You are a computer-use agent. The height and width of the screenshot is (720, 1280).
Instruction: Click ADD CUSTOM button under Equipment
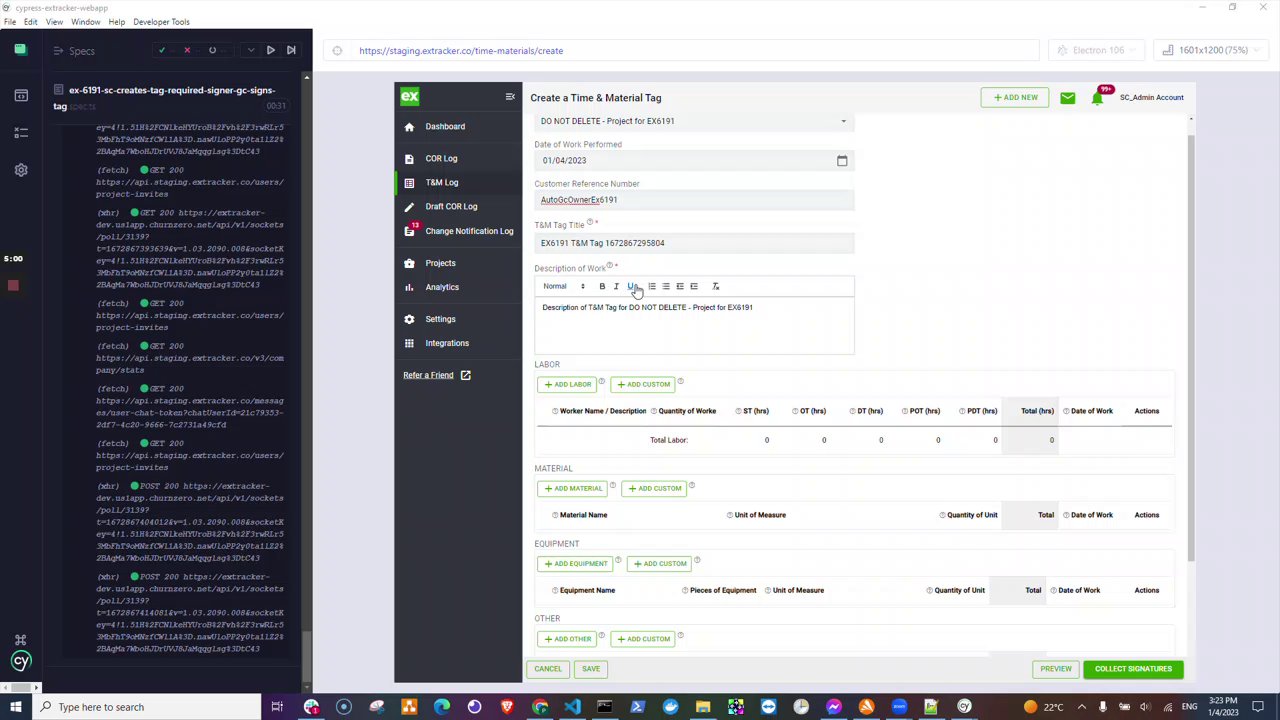[660, 563]
